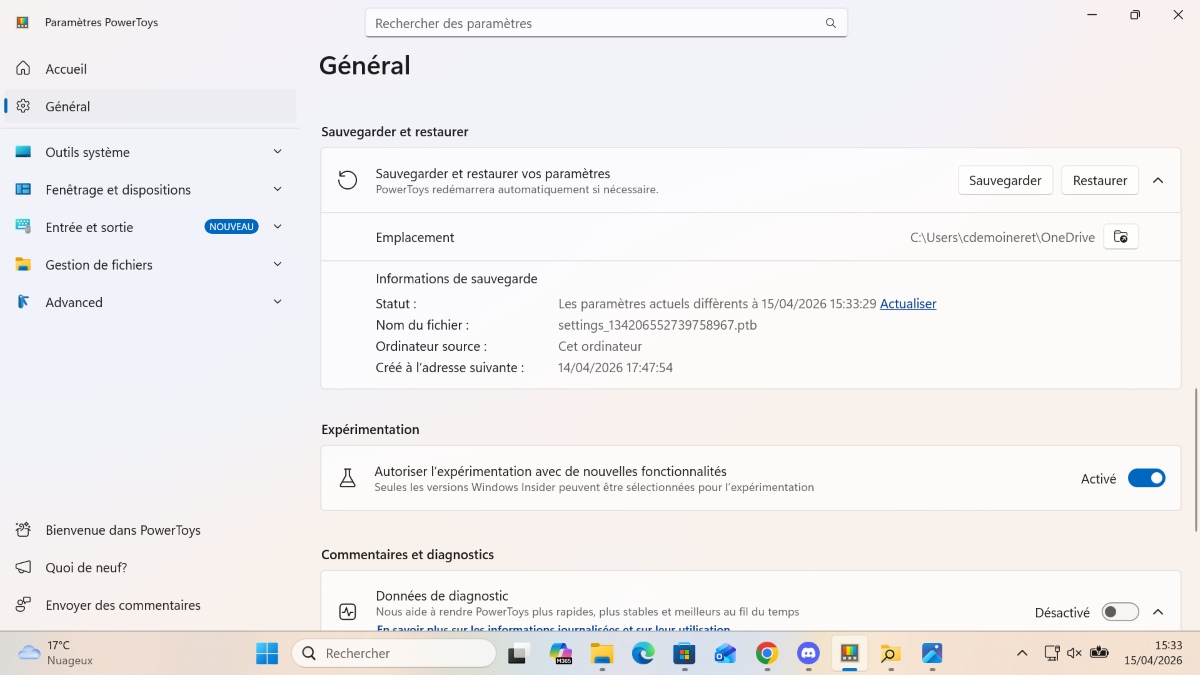Click the restore history icon beside Sauvegarder et restaurer

coord(347,180)
